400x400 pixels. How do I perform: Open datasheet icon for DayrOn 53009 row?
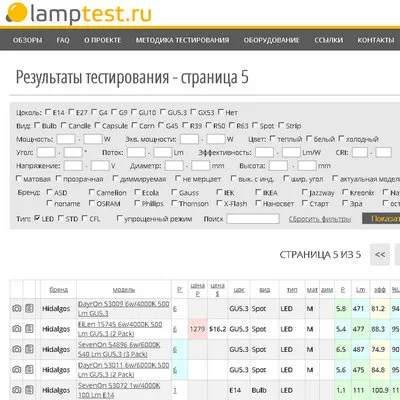point(29,309)
